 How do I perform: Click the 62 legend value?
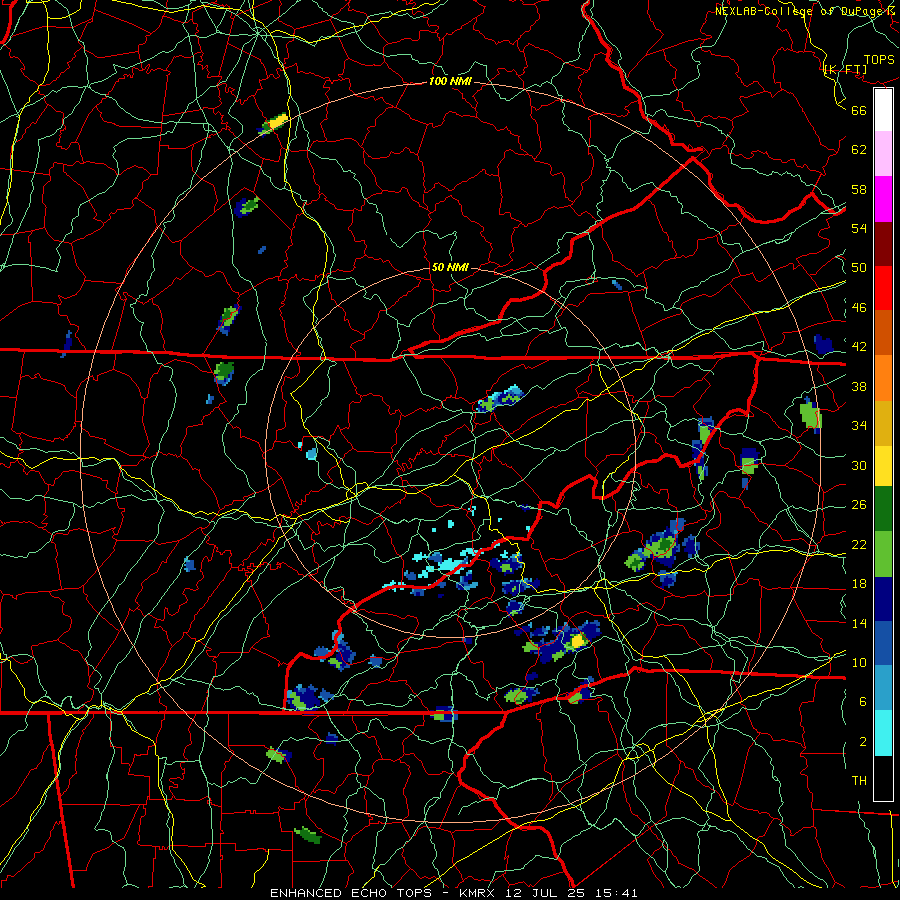pyautogui.click(x=859, y=150)
